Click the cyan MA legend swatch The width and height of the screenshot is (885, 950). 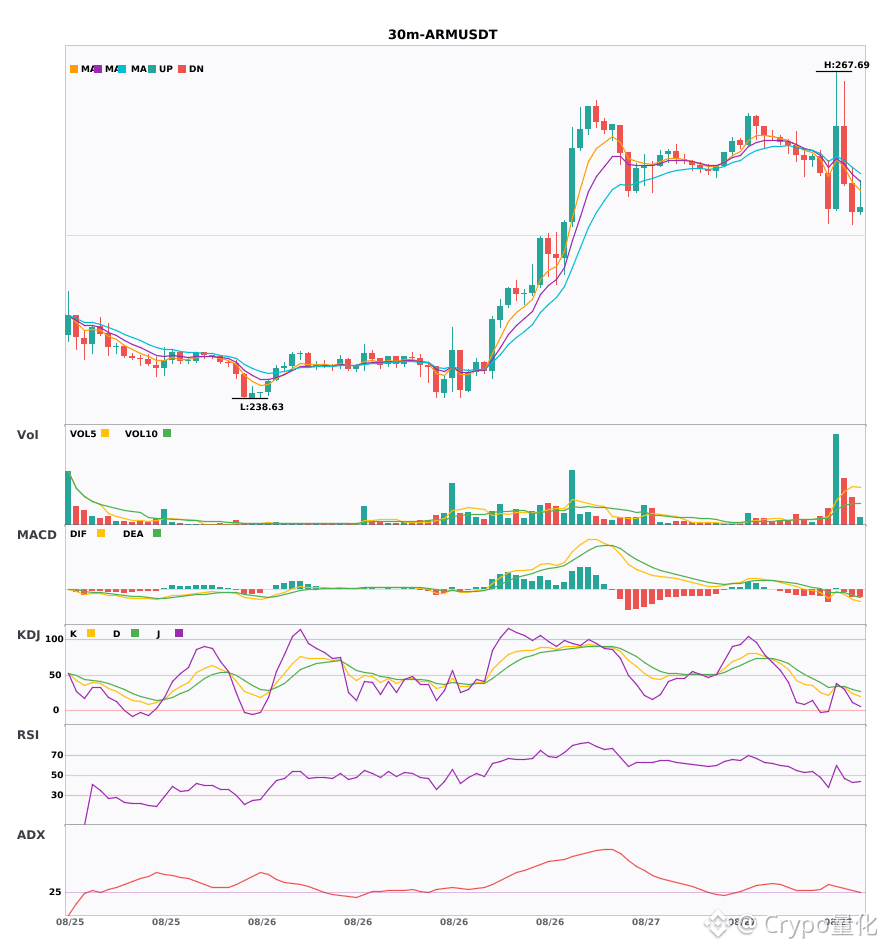[x=122, y=69]
